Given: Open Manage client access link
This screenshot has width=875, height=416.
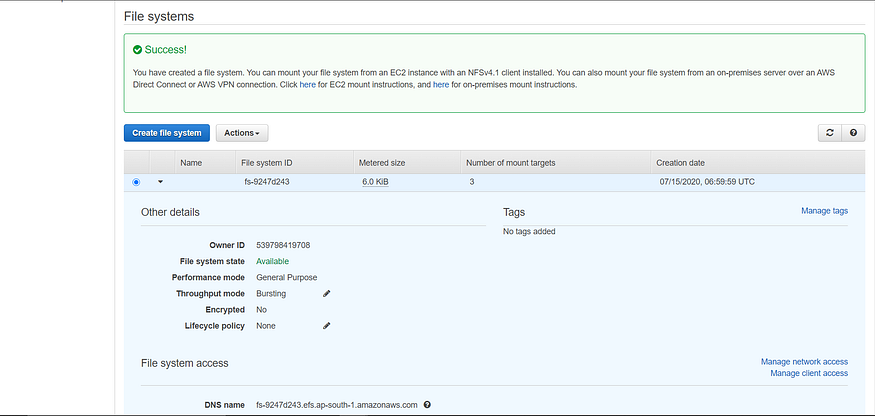Looking at the screenshot, I should point(809,373).
